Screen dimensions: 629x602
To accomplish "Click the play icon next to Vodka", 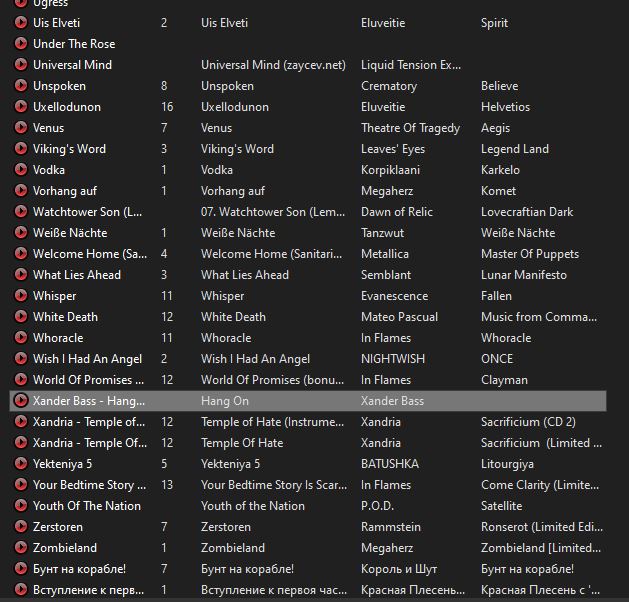I will (x=21, y=169).
